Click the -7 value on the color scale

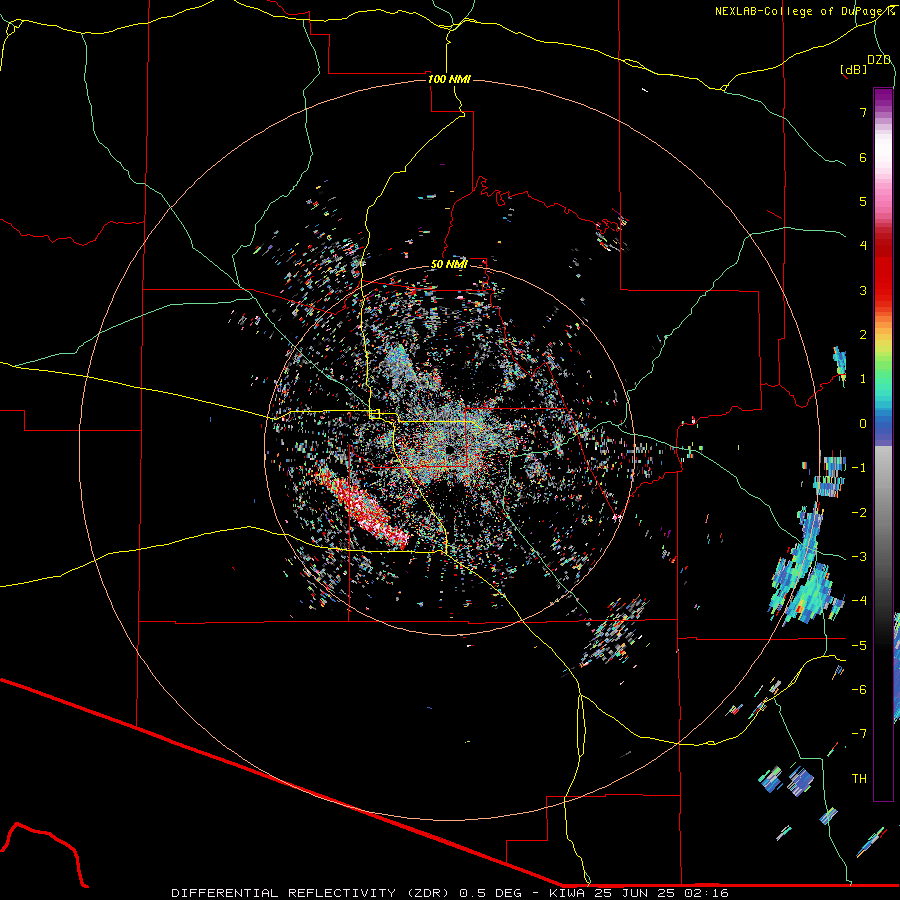pos(859,734)
